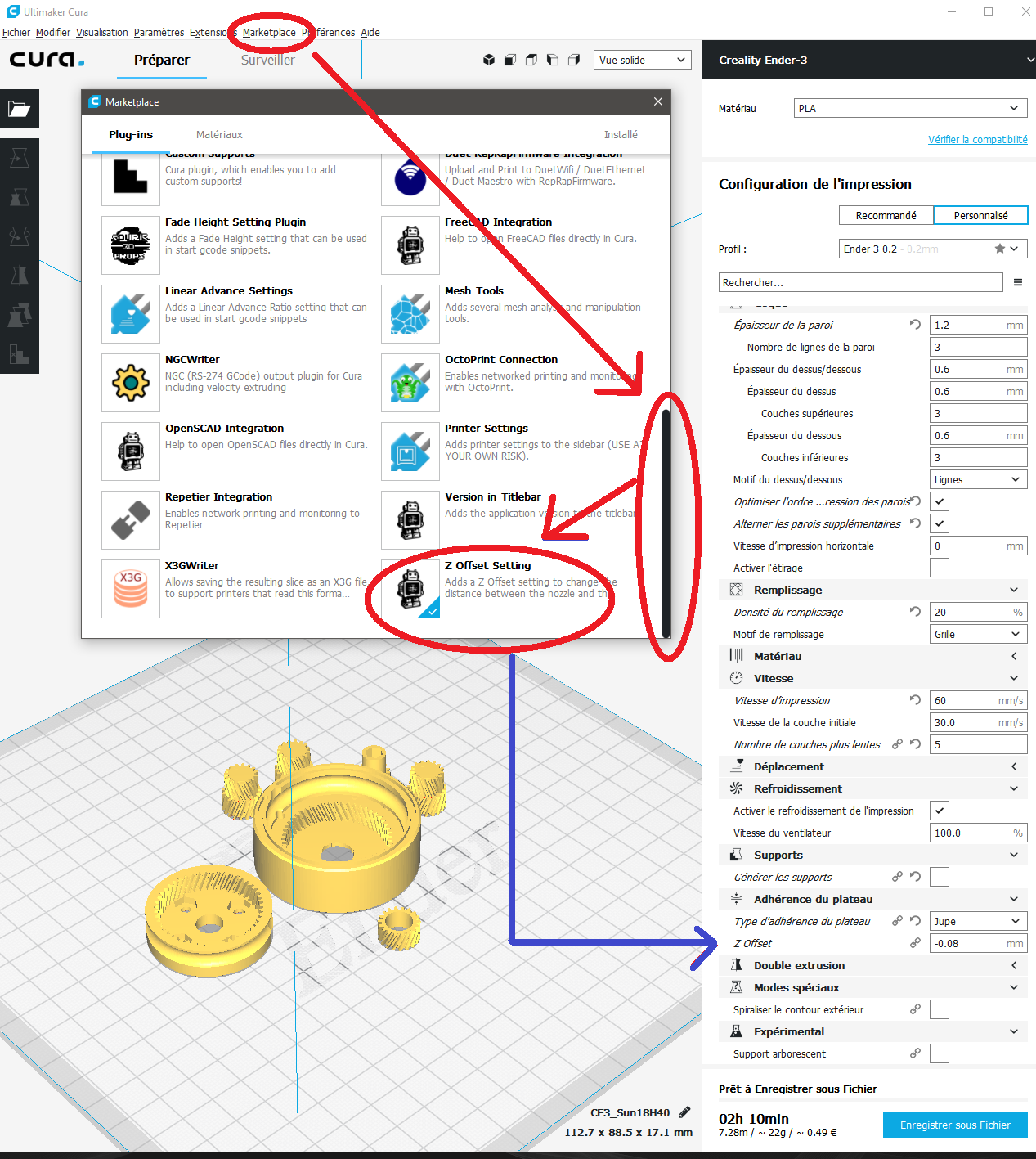Switch to Matériaux tab in Marketplace

219,135
